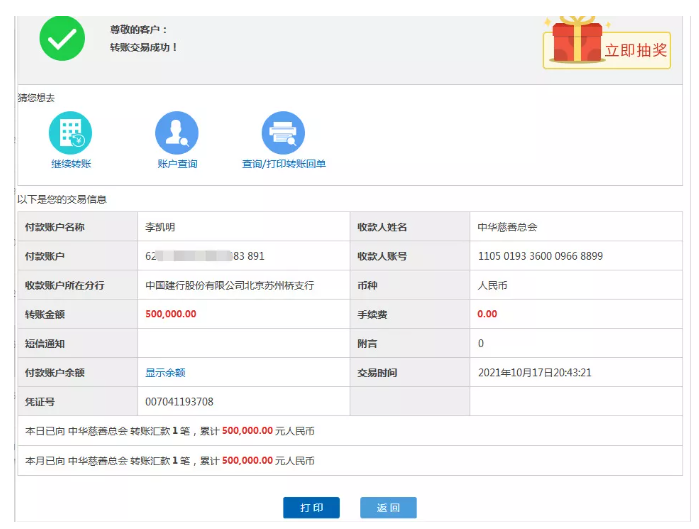The image size is (699, 529).
Task: Click the 查询/打印转账回单 printer icon
Action: (x=283, y=133)
